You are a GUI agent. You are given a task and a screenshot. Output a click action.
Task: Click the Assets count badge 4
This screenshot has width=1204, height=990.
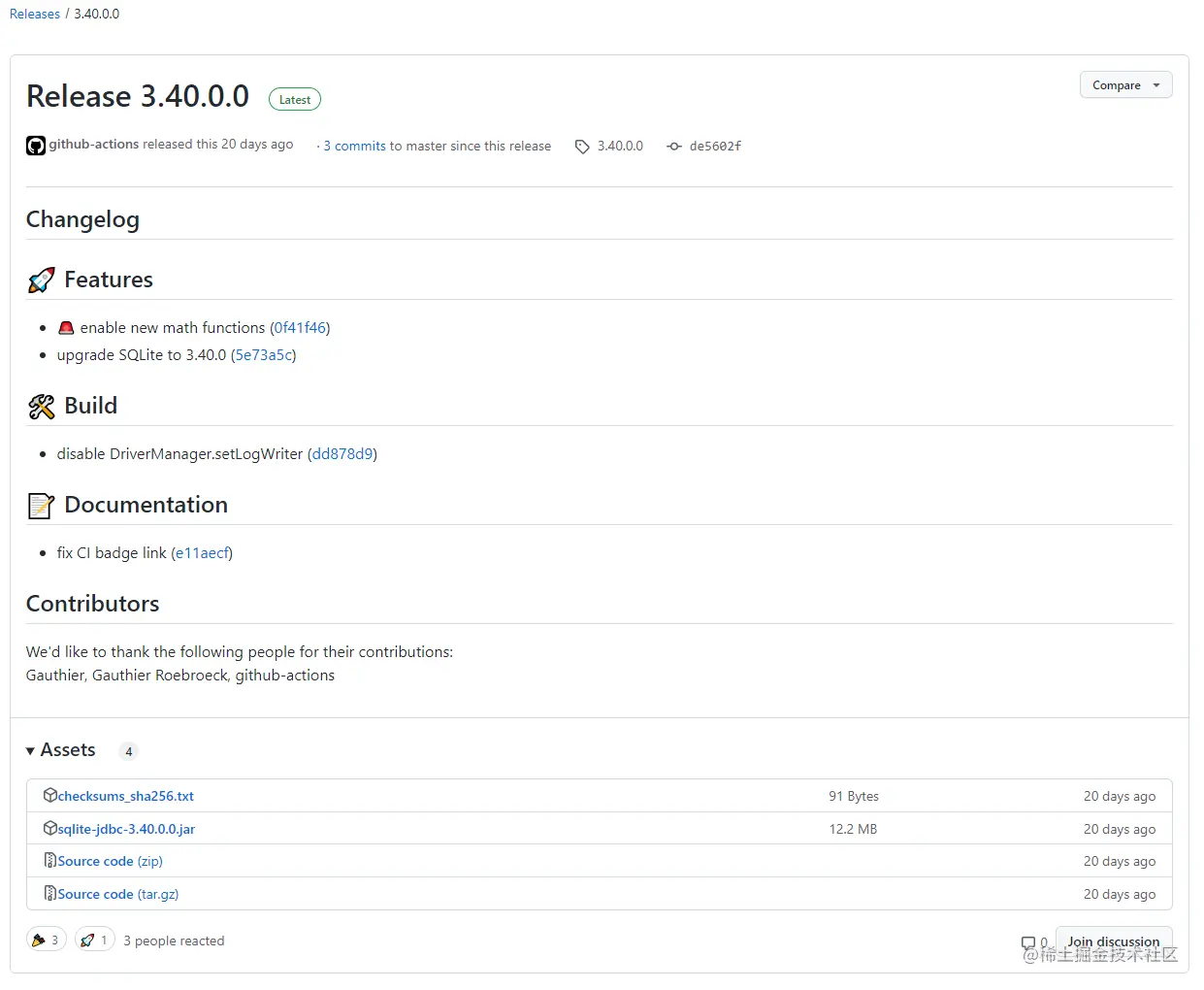[x=128, y=751]
